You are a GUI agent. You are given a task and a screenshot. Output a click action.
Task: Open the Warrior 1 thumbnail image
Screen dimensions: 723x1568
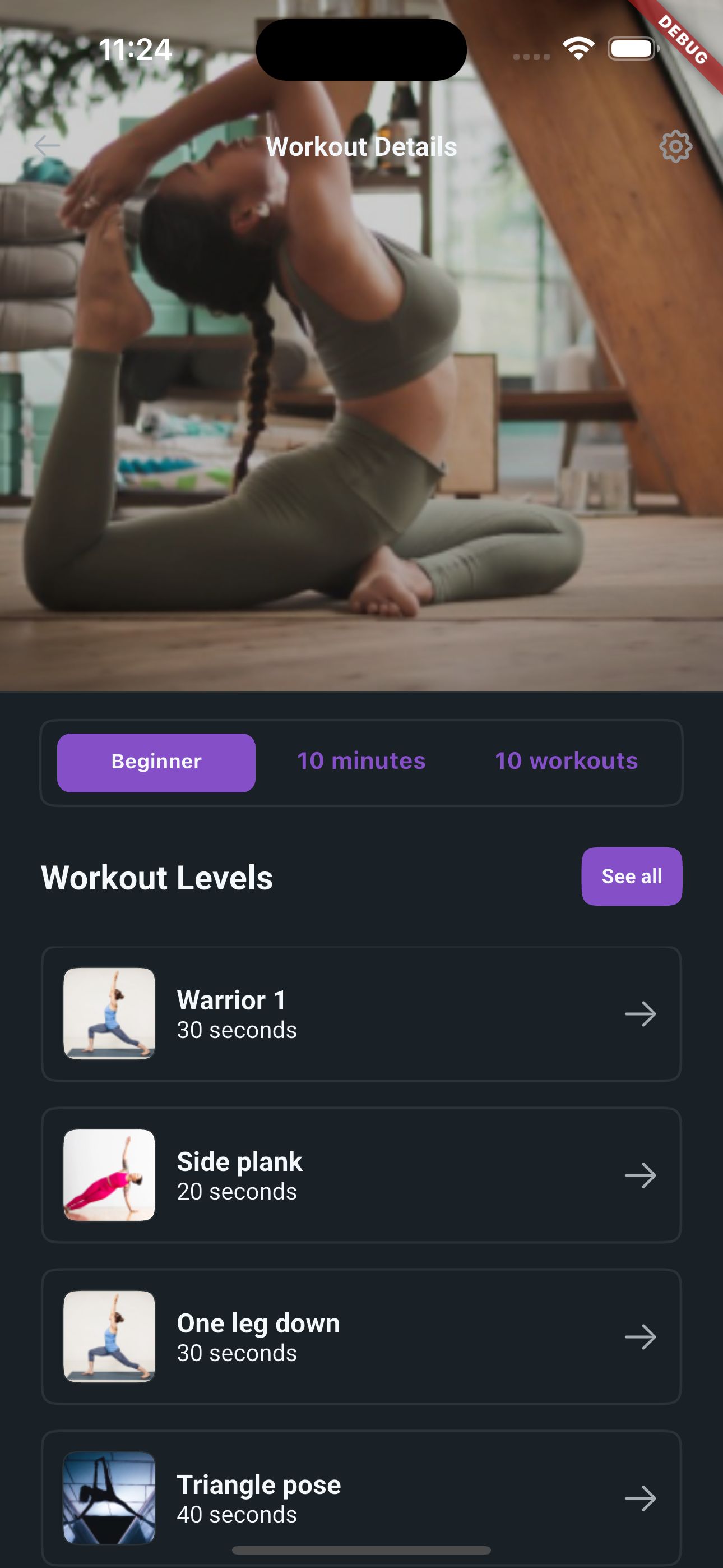[x=109, y=1013]
